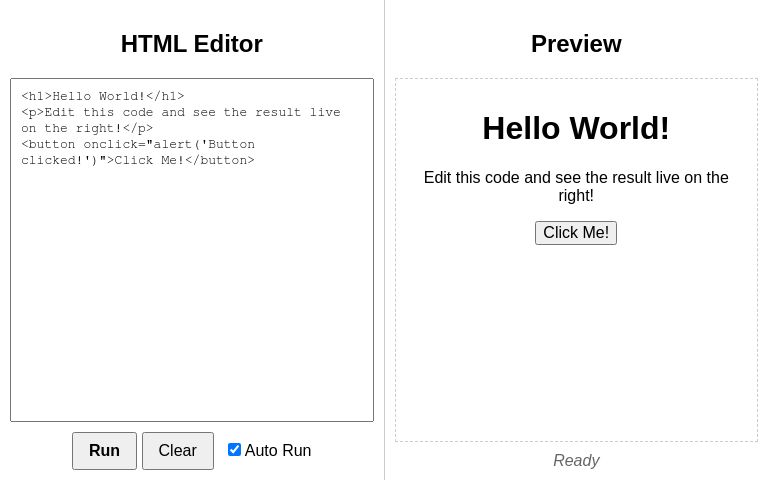Place the cursor in the <h1>Hello World!</h1> code line

tap(103, 96)
